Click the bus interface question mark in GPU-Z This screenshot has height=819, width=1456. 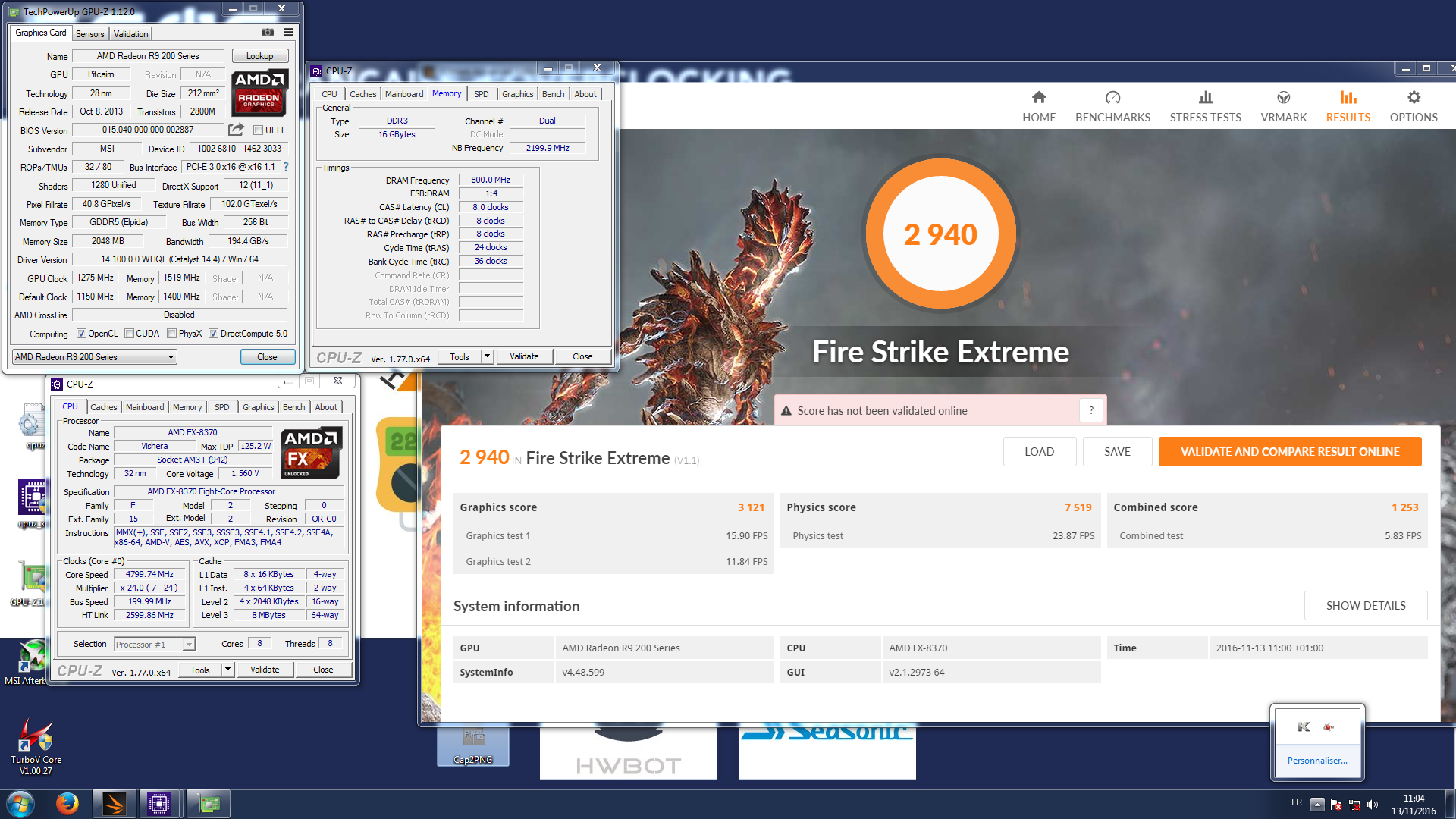(286, 167)
